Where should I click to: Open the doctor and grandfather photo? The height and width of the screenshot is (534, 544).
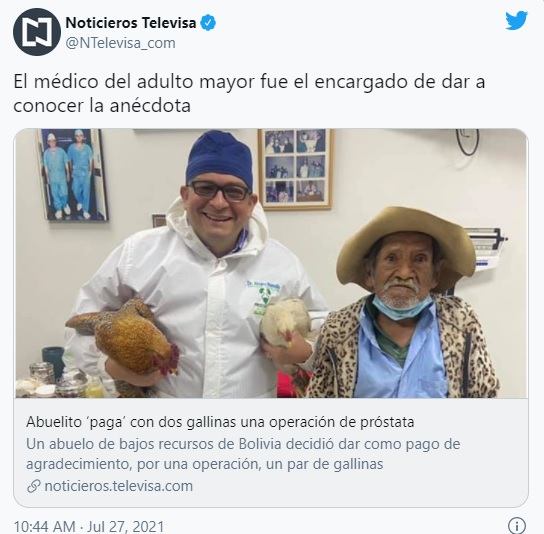click(x=271, y=263)
